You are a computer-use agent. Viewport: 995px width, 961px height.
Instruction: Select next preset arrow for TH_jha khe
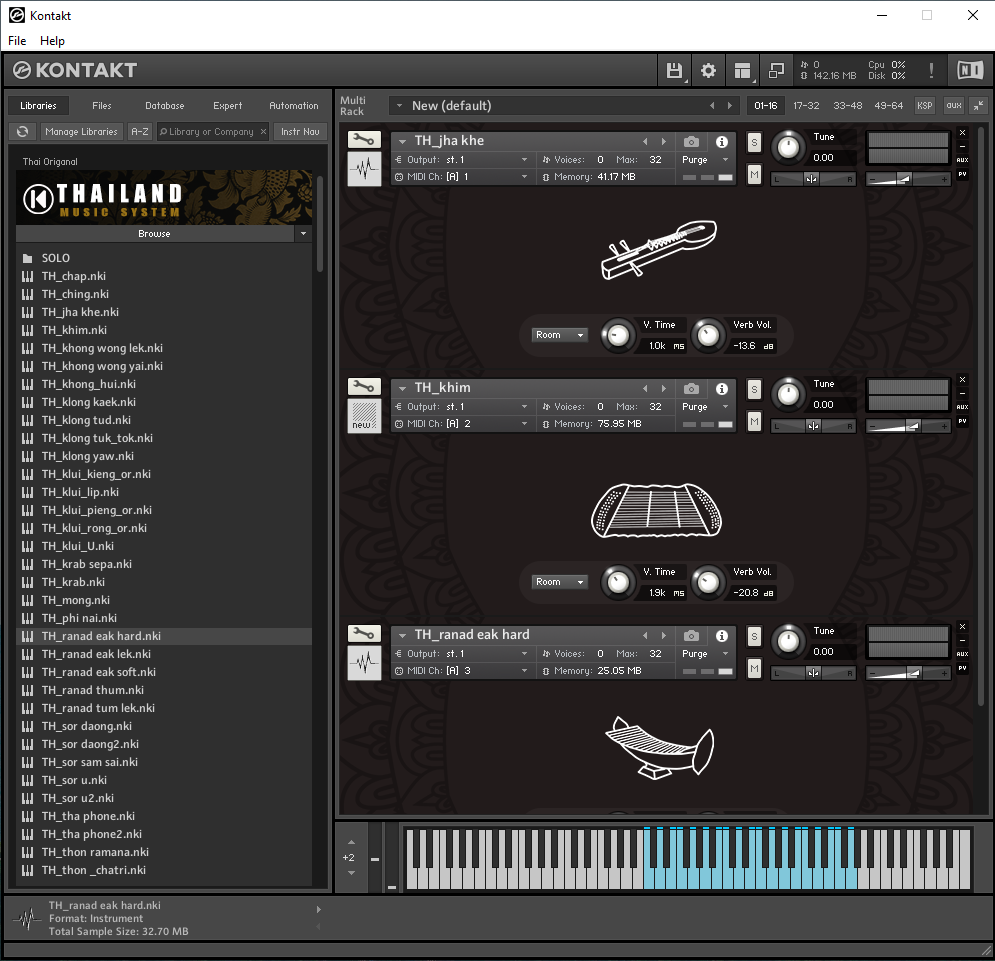tap(664, 142)
